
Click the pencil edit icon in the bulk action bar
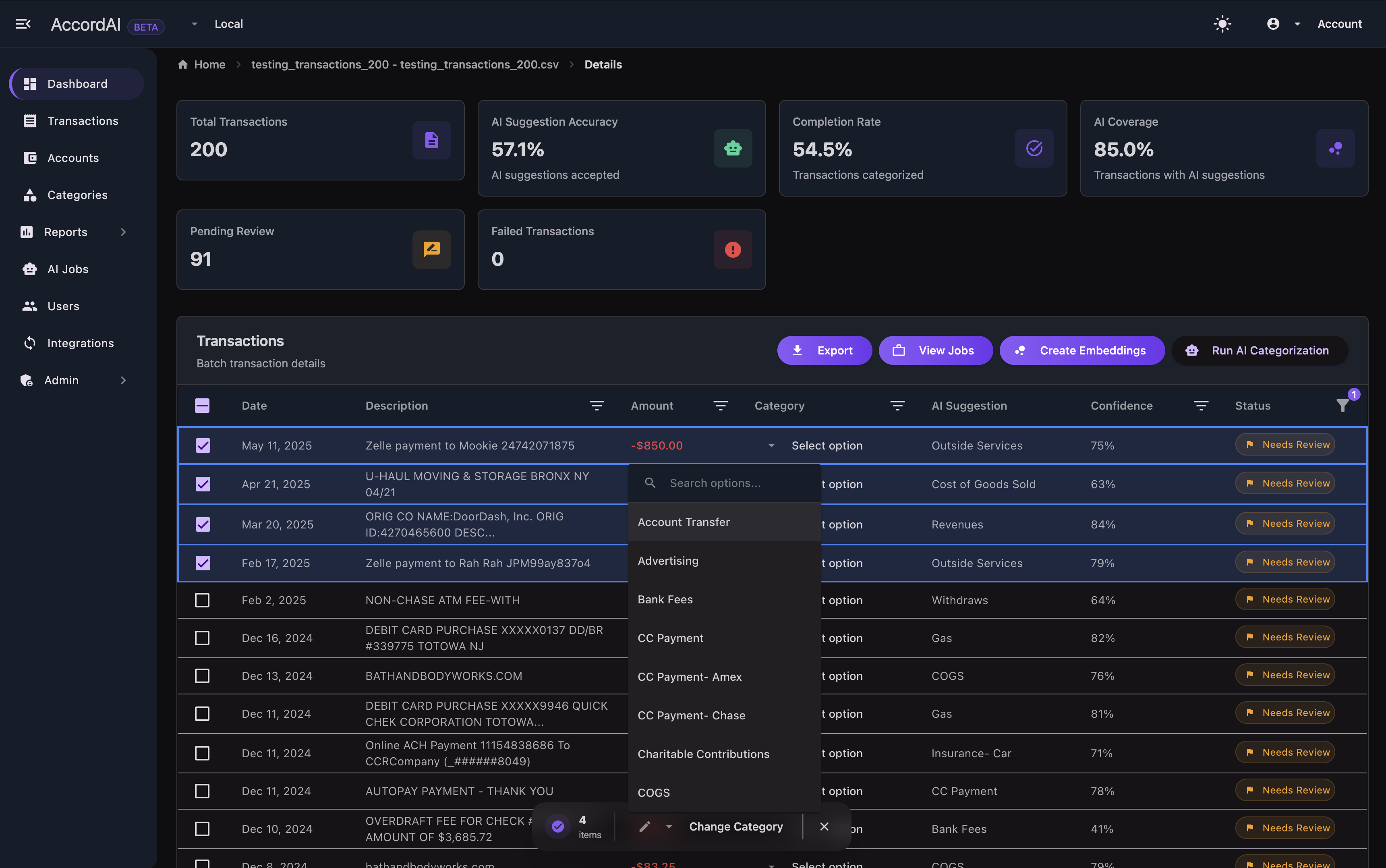pyautogui.click(x=644, y=826)
